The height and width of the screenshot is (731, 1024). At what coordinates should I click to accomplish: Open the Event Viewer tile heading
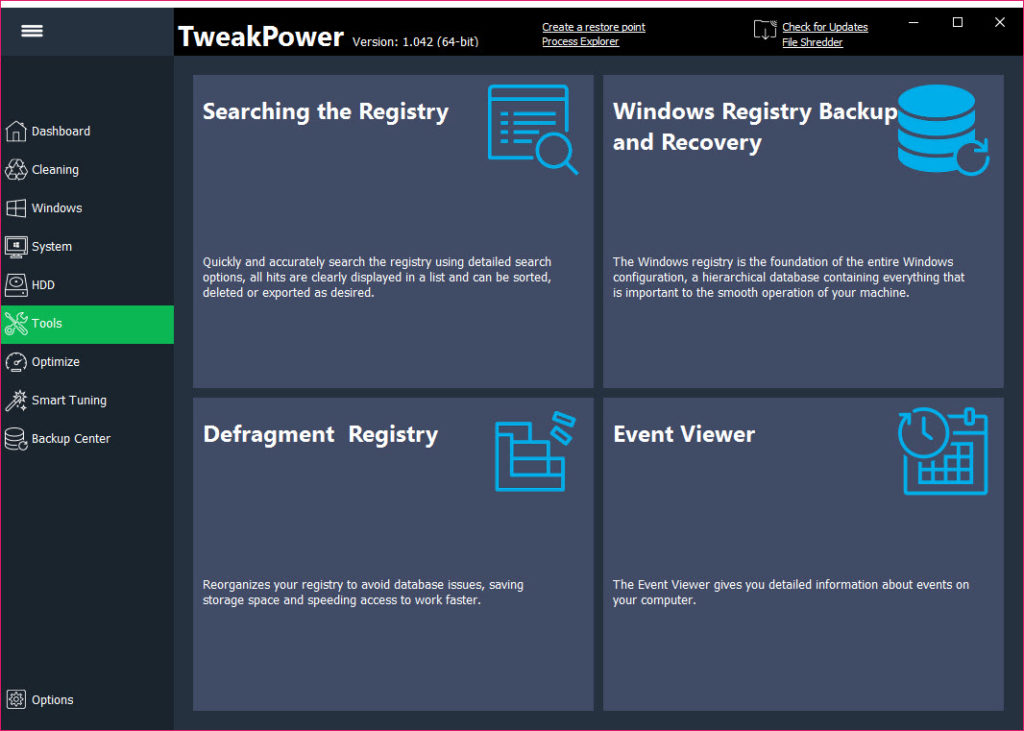click(x=684, y=434)
